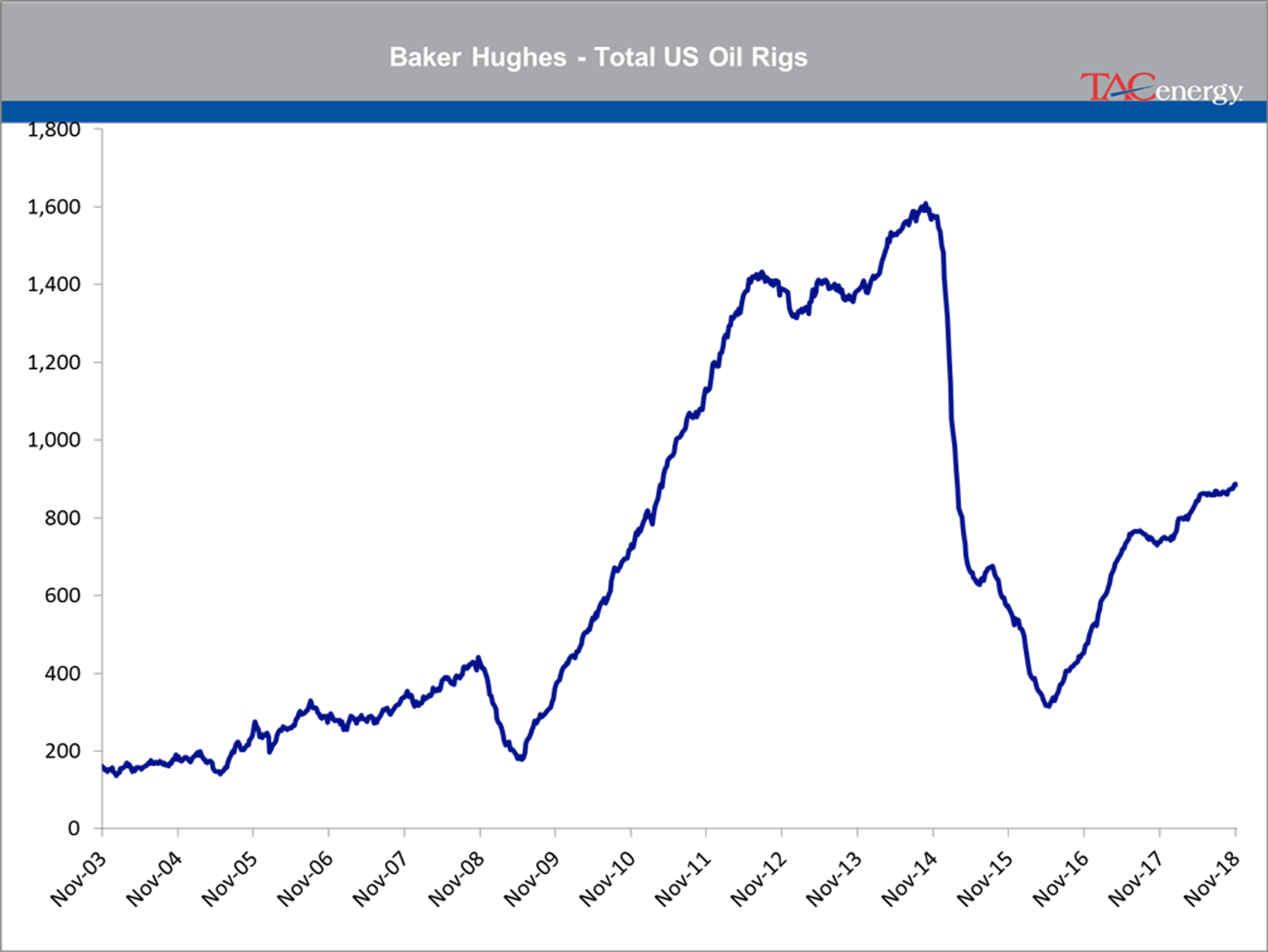Click the x-axis label 'Nov-18'
The image size is (1268, 952).
pos(1212,879)
